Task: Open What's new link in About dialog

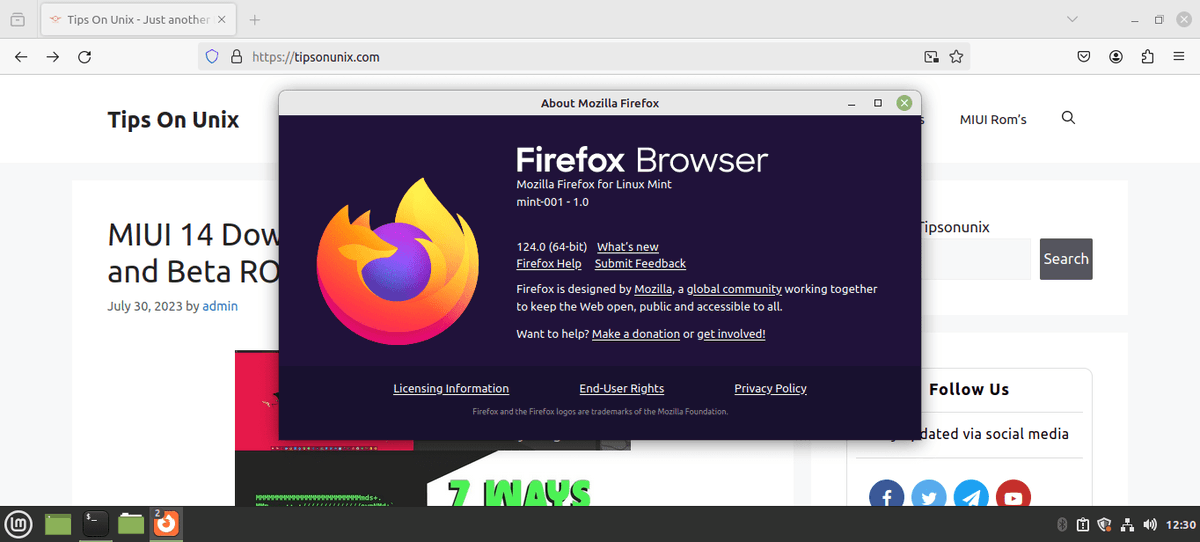Action: coord(628,247)
